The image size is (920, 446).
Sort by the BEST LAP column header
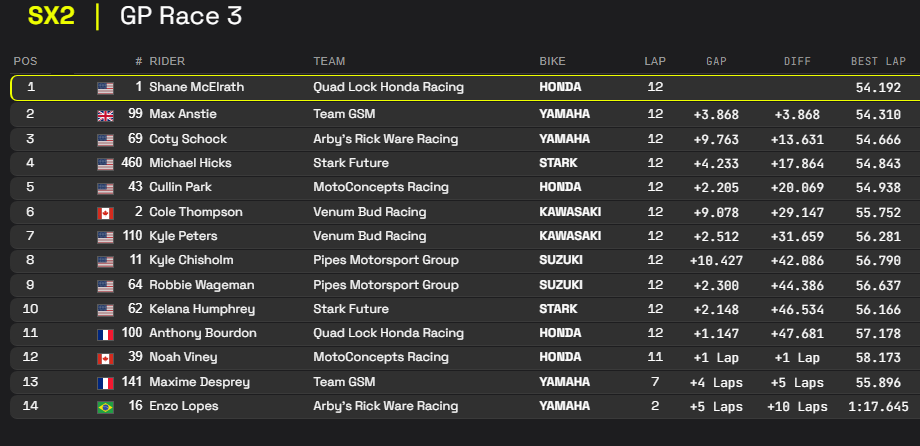point(878,61)
